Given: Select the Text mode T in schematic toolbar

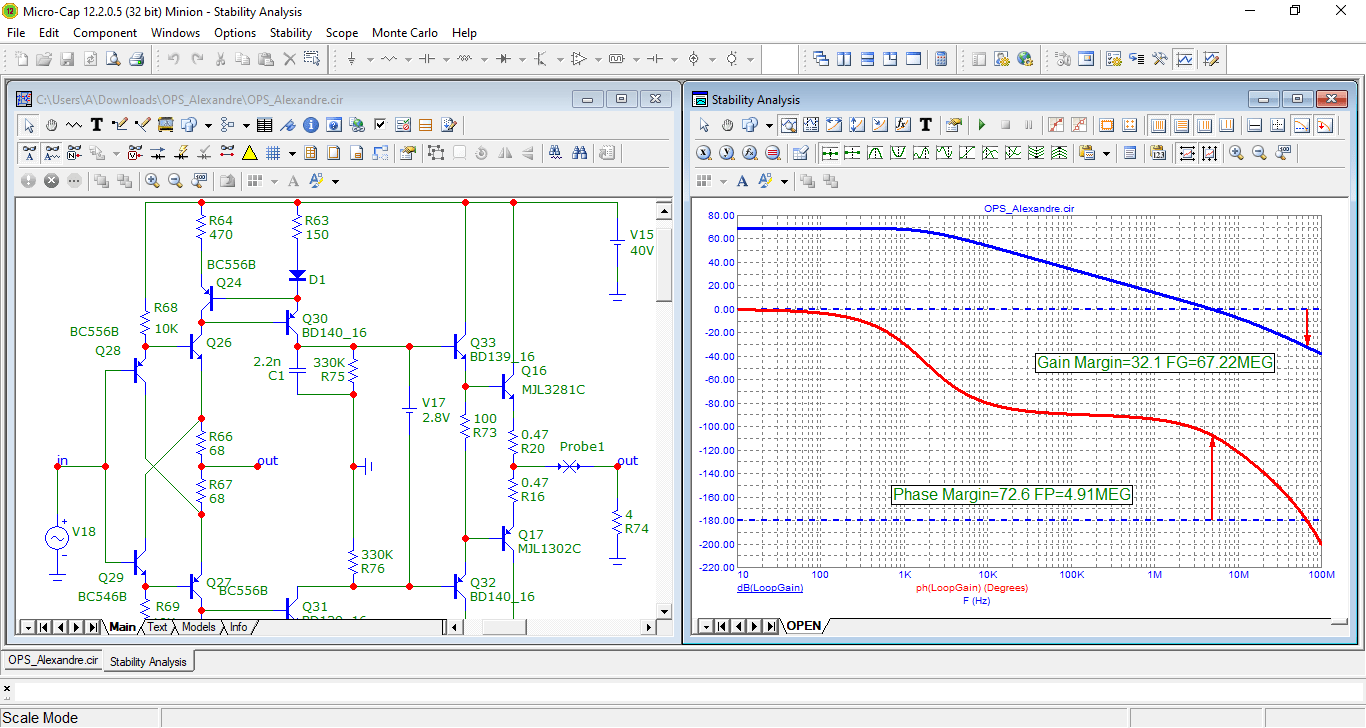Looking at the screenshot, I should click(97, 125).
